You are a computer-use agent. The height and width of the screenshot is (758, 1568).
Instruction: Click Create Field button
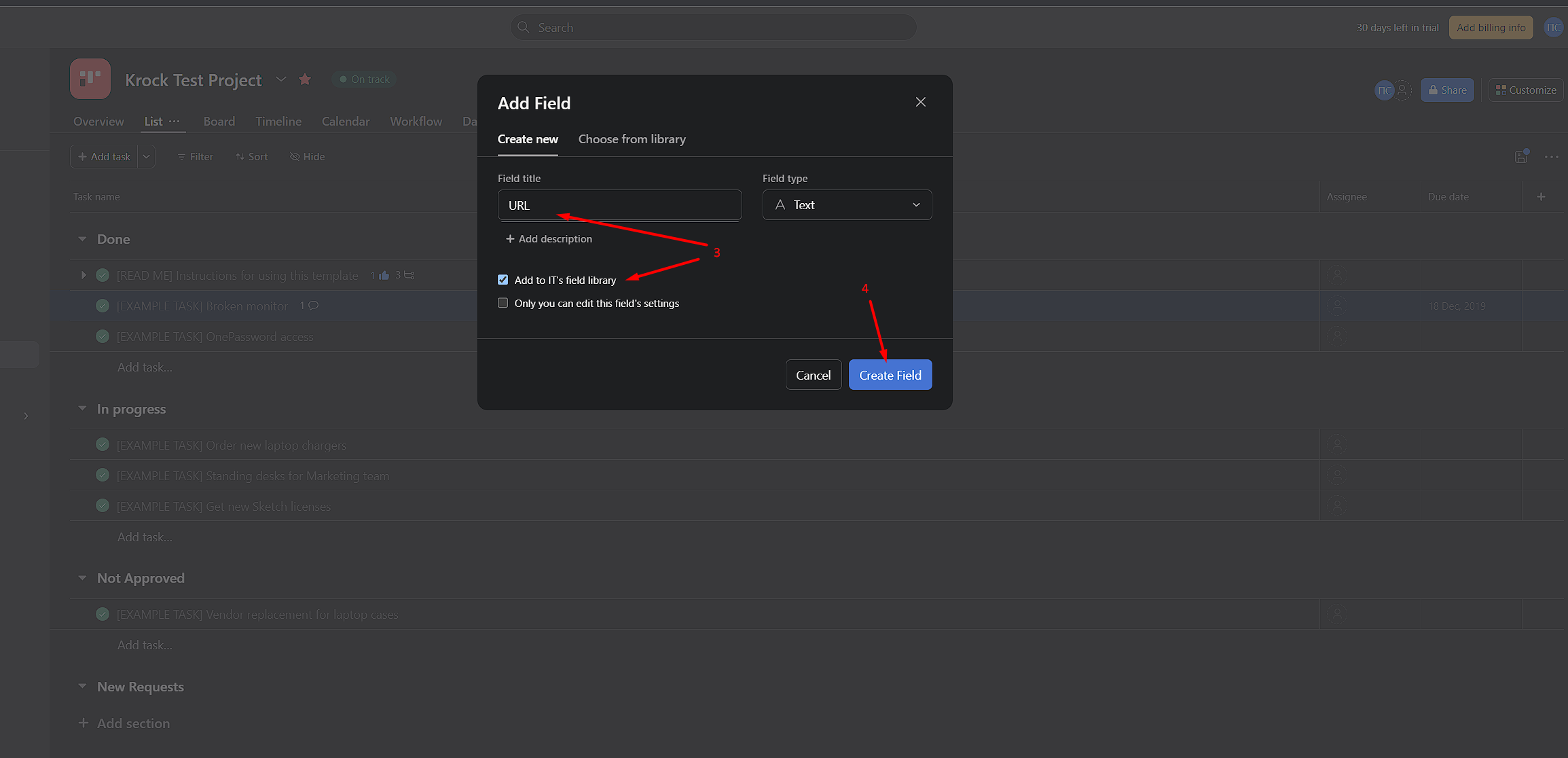coord(890,375)
